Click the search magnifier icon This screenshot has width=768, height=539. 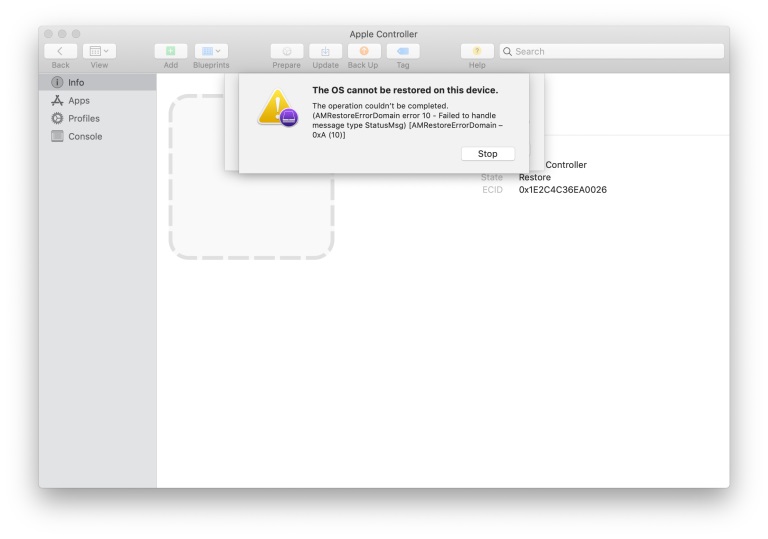point(507,51)
